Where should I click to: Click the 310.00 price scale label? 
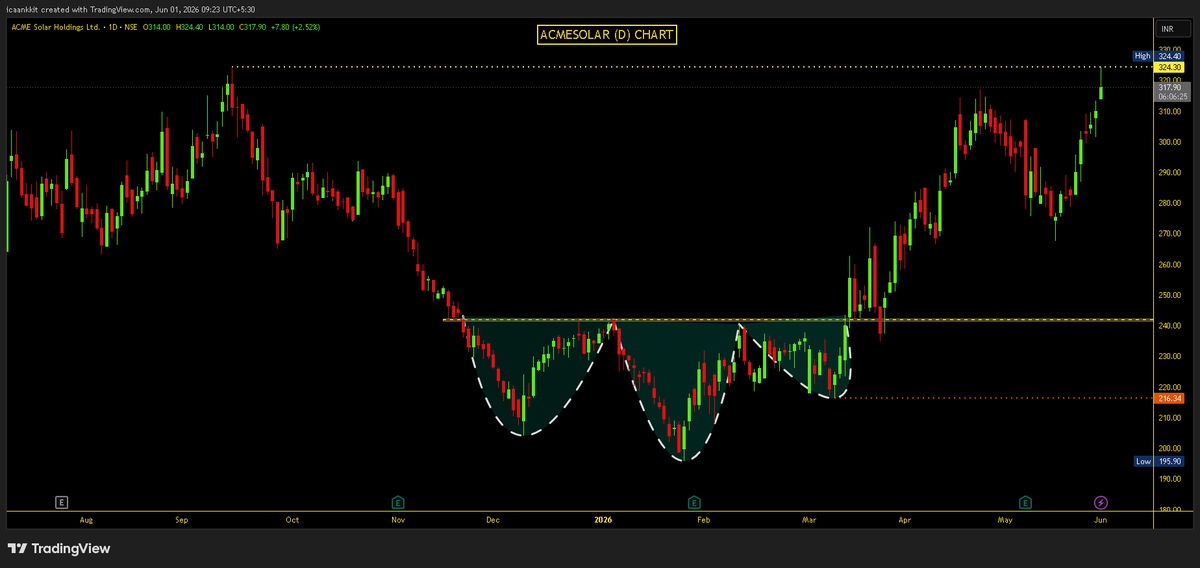click(x=1170, y=112)
